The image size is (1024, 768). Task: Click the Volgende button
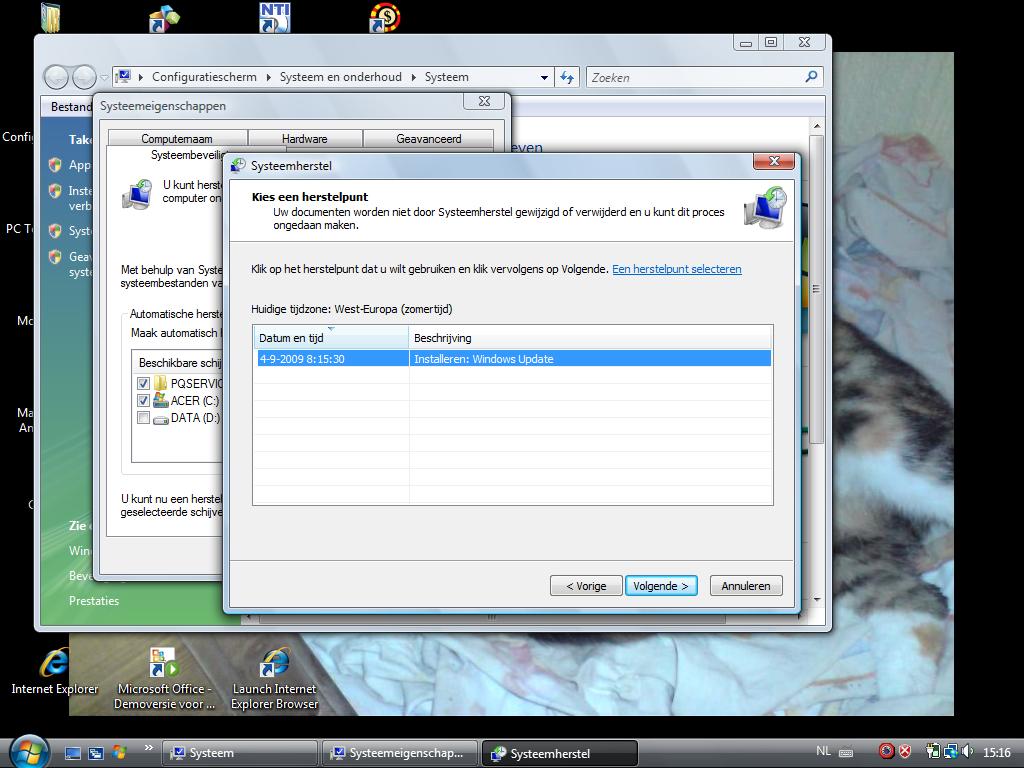point(661,586)
